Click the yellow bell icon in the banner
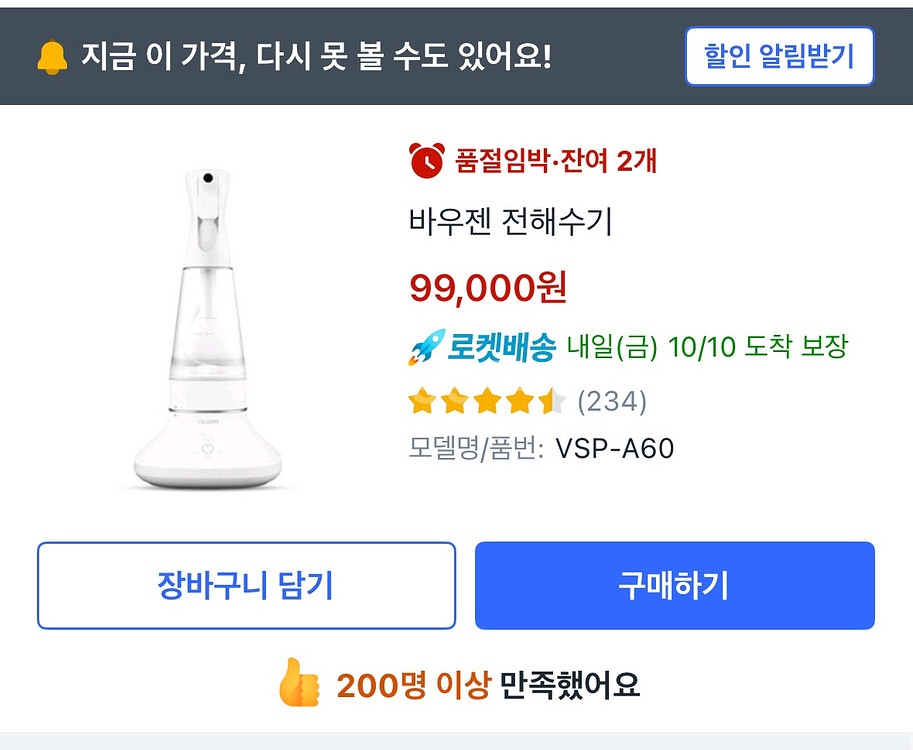This screenshot has height=750, width=913. [52, 57]
